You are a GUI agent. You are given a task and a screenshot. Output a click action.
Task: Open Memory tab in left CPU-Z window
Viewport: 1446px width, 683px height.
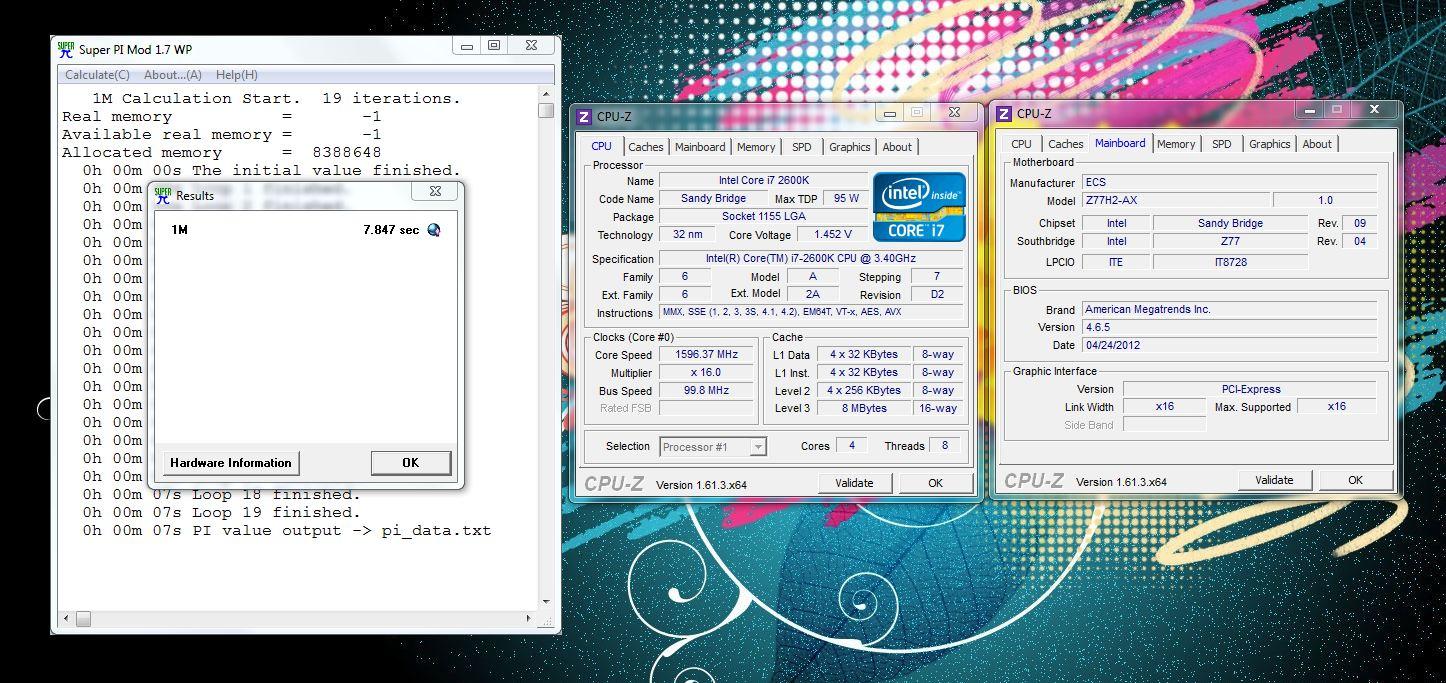tap(756, 147)
